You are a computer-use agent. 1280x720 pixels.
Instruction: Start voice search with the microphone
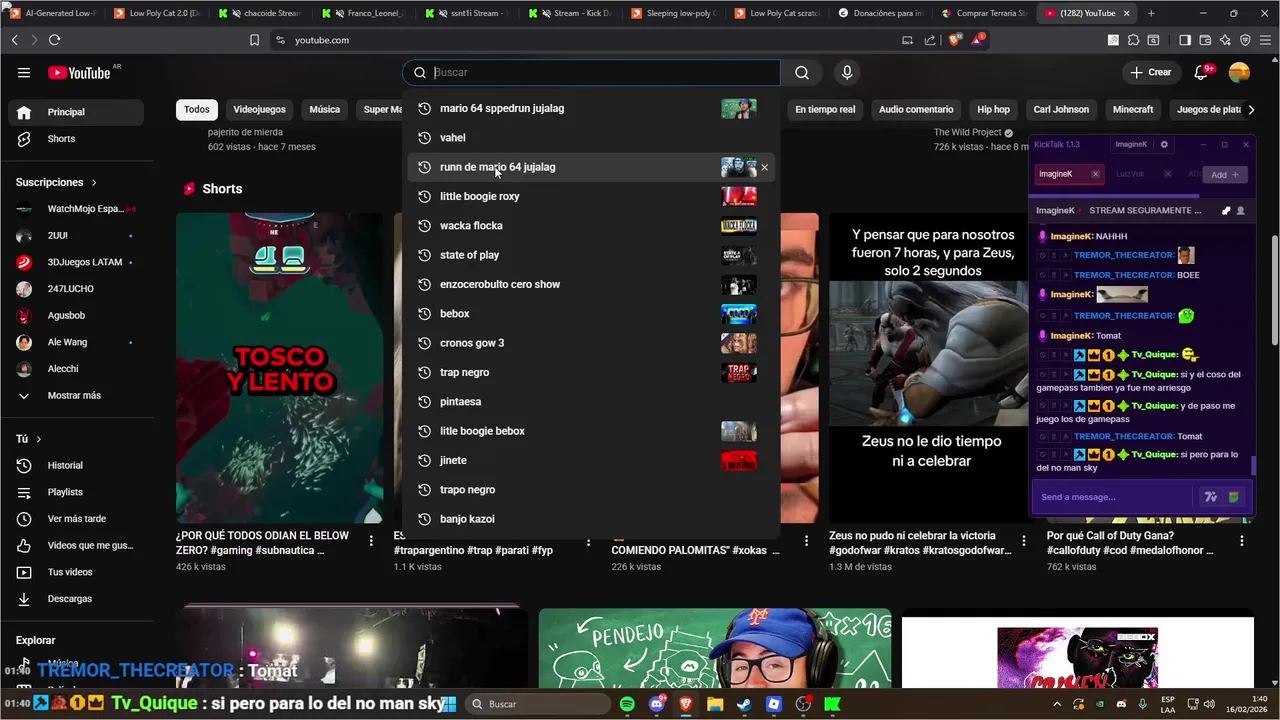(x=847, y=72)
